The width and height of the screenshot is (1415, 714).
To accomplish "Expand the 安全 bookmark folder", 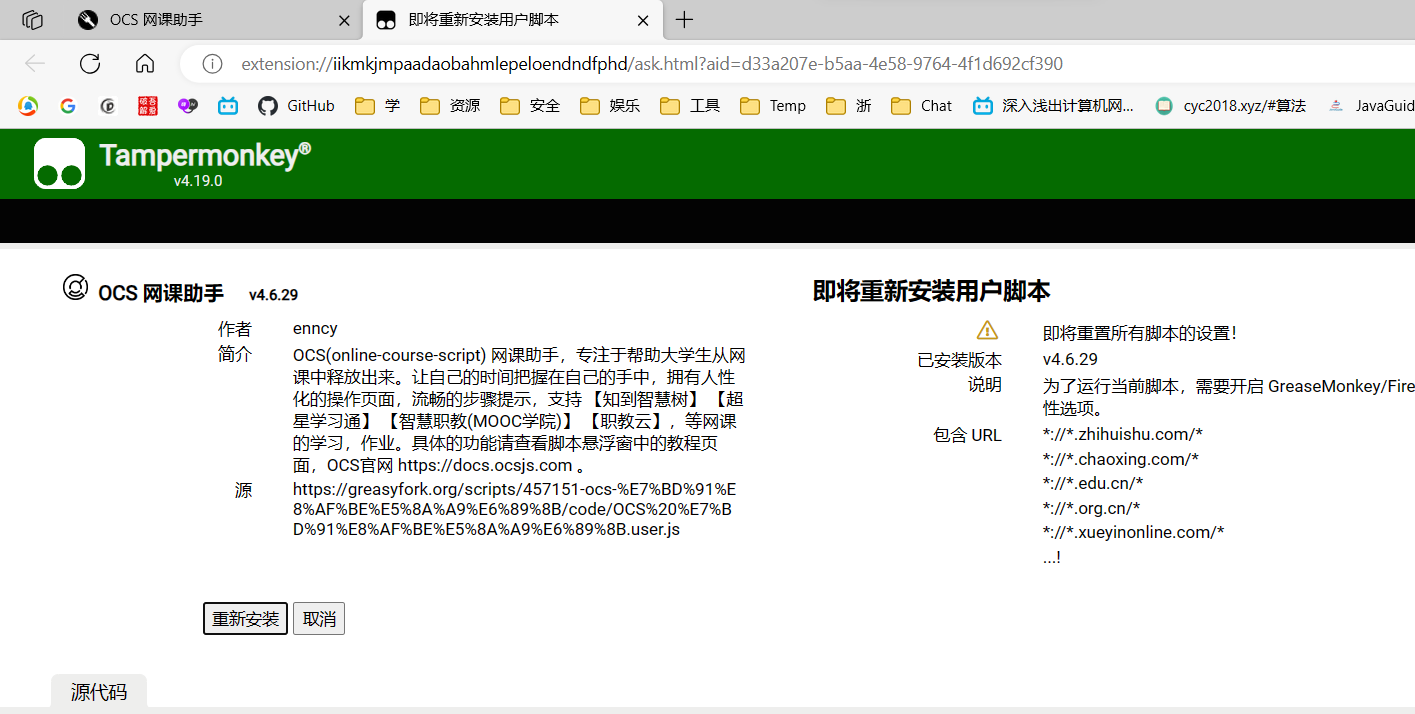I will (530, 106).
